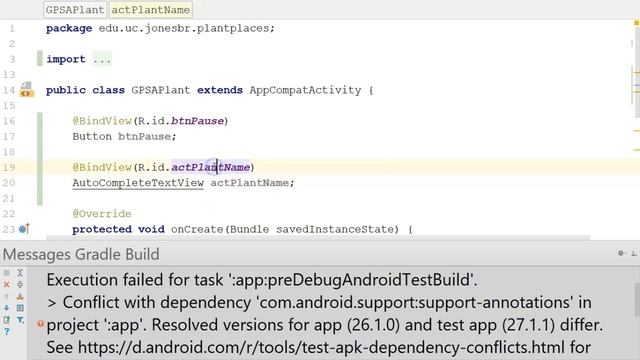640x360 pixels.
Task: Click the editor horizontal scrollbar
Action: click(318, 238)
